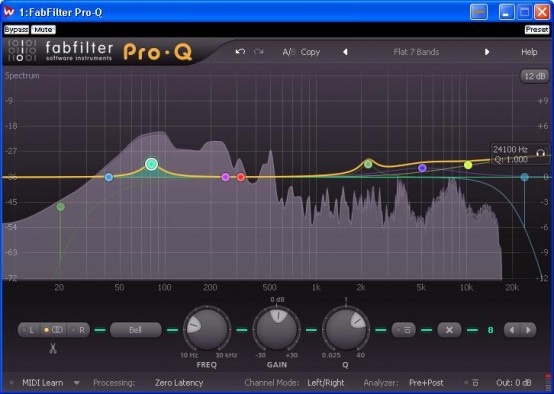
Task: Click the undo arrow icon
Action: point(240,52)
